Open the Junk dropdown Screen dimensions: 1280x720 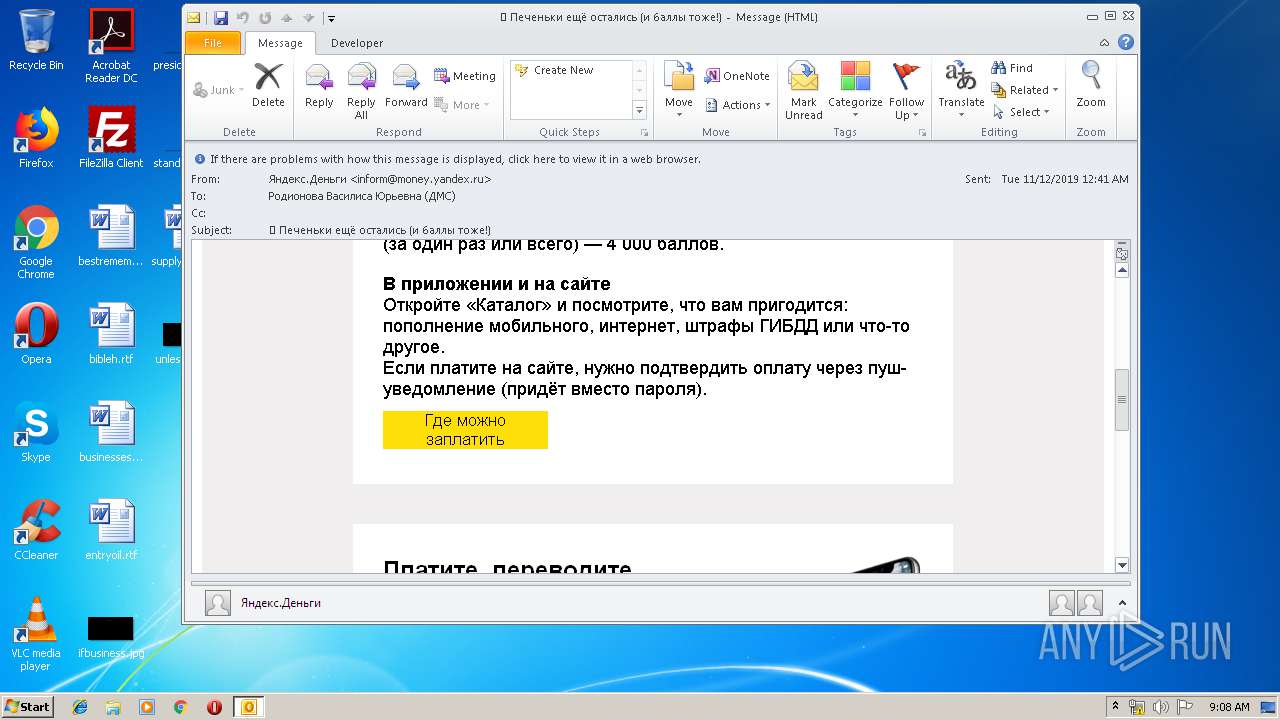(218, 90)
